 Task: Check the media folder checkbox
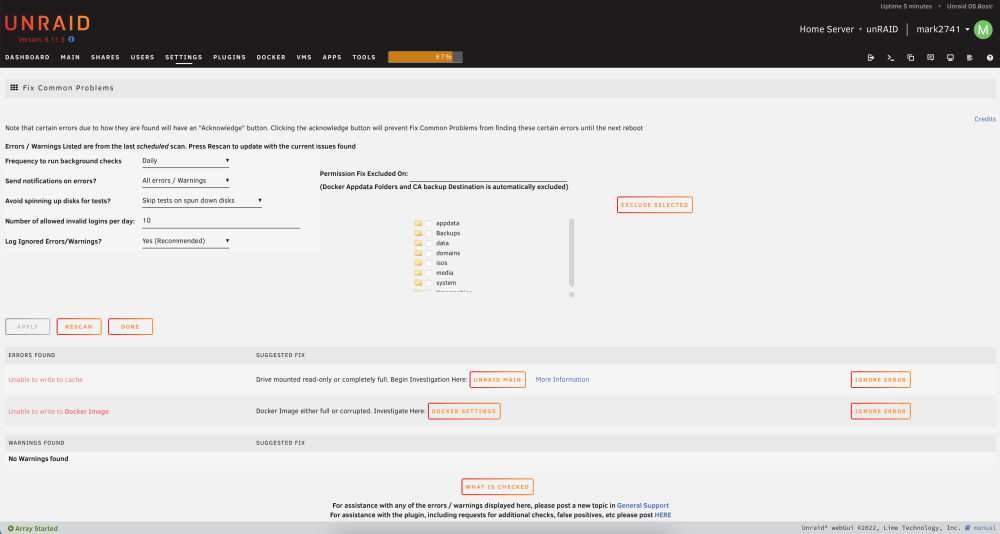pyautogui.click(x=429, y=273)
